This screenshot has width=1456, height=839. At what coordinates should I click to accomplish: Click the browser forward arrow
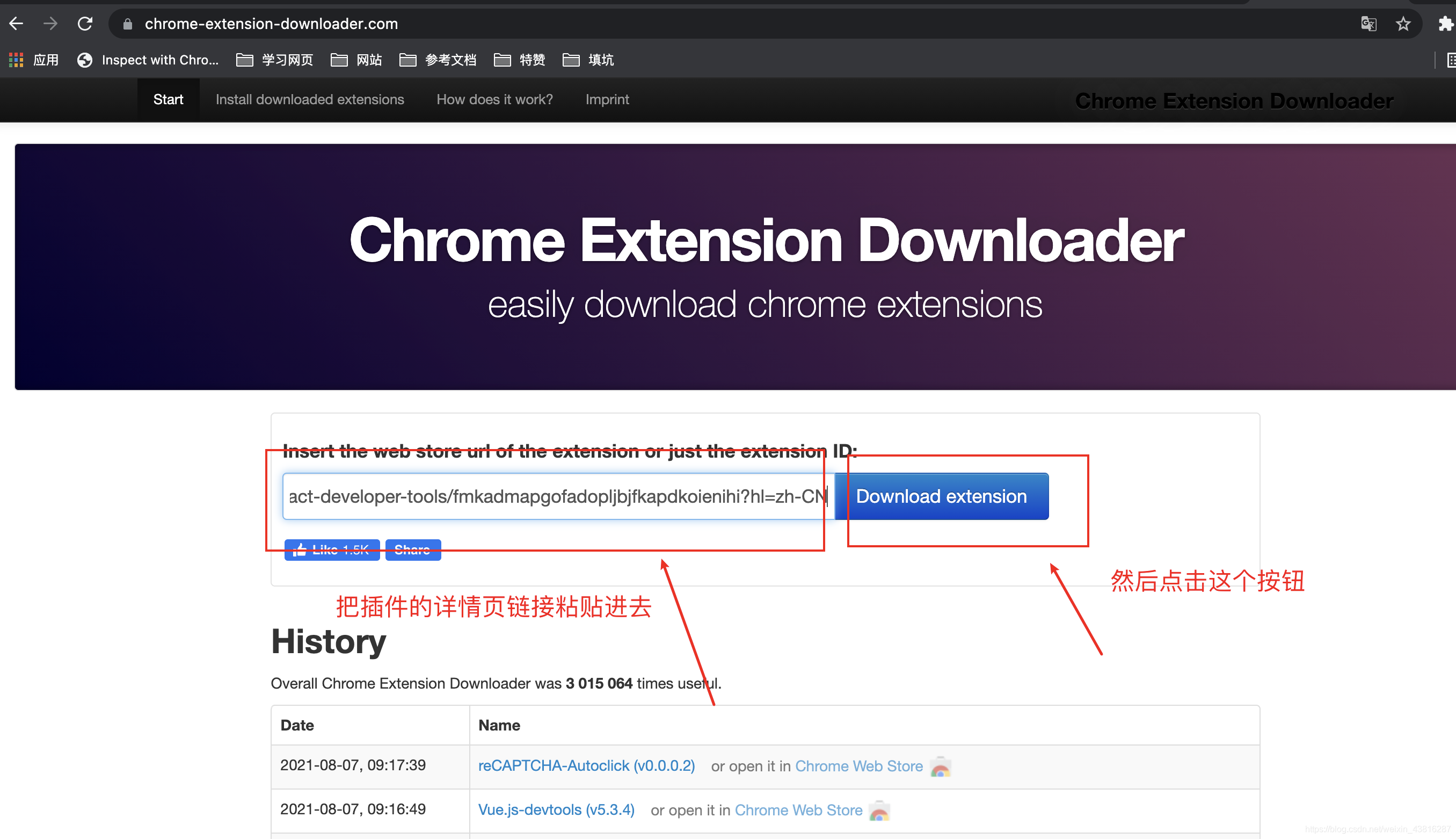point(50,24)
